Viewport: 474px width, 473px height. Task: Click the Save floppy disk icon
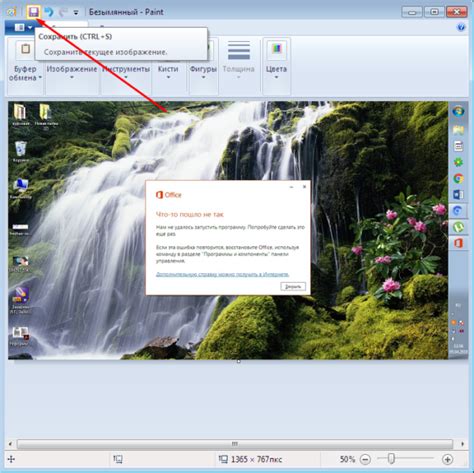[x=33, y=12]
